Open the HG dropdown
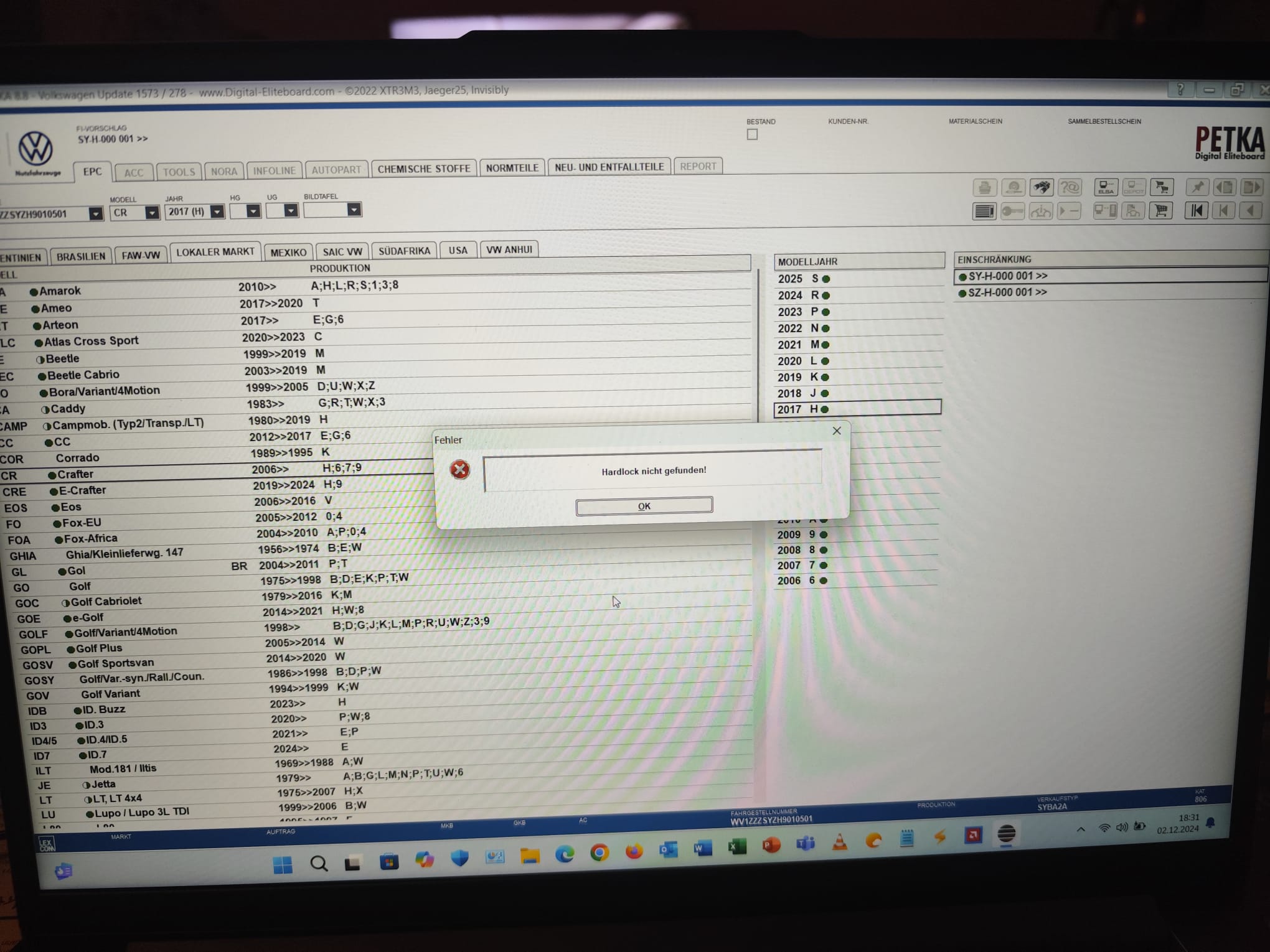The width and height of the screenshot is (1270, 952). tap(253, 211)
